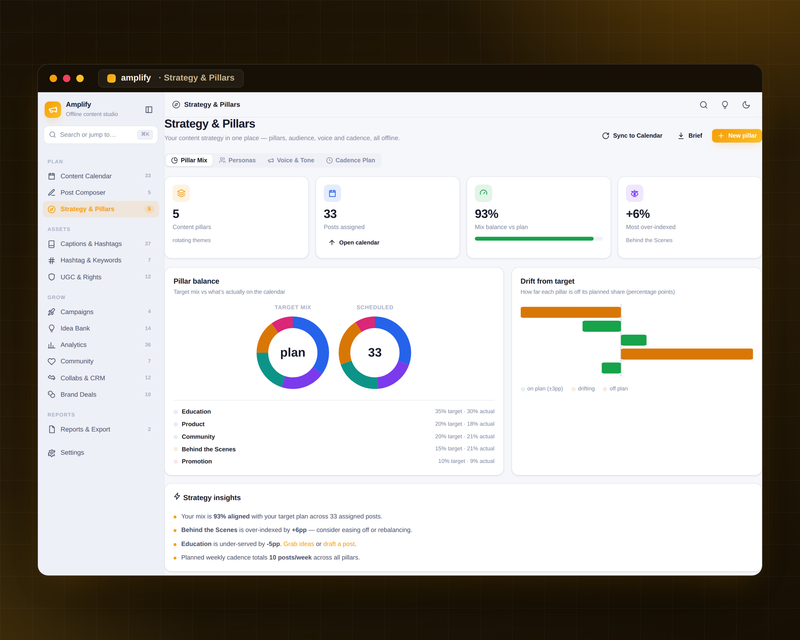The width and height of the screenshot is (800, 640).
Task: Click the on plan legend entry
Action: point(542,389)
